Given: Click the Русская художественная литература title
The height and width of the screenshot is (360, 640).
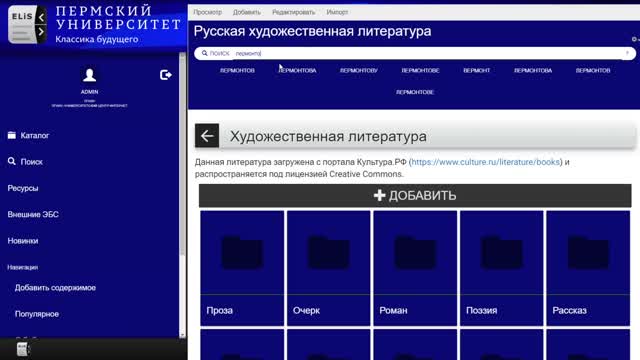Looking at the screenshot, I should point(312,31).
